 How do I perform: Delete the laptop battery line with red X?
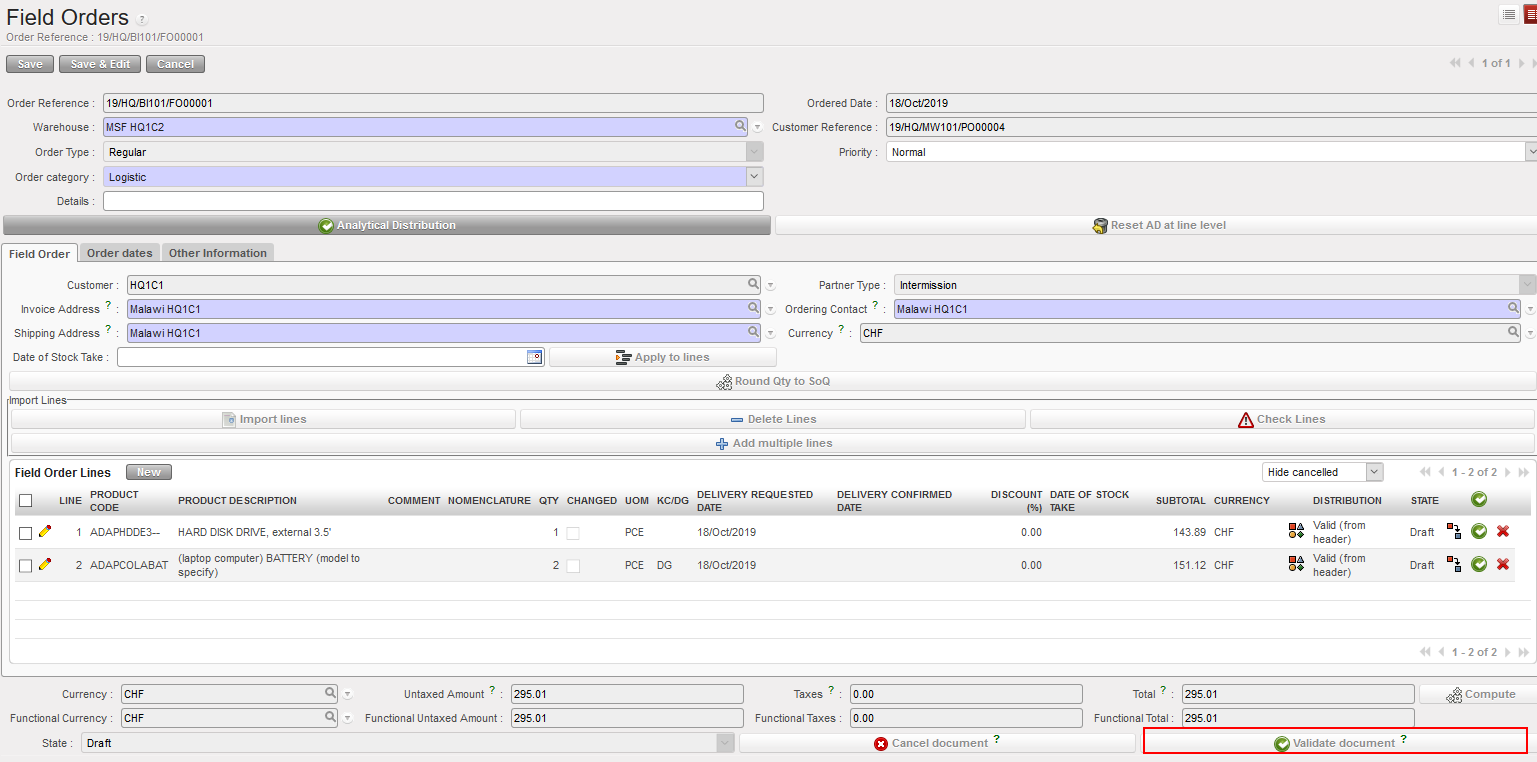tap(1502, 565)
